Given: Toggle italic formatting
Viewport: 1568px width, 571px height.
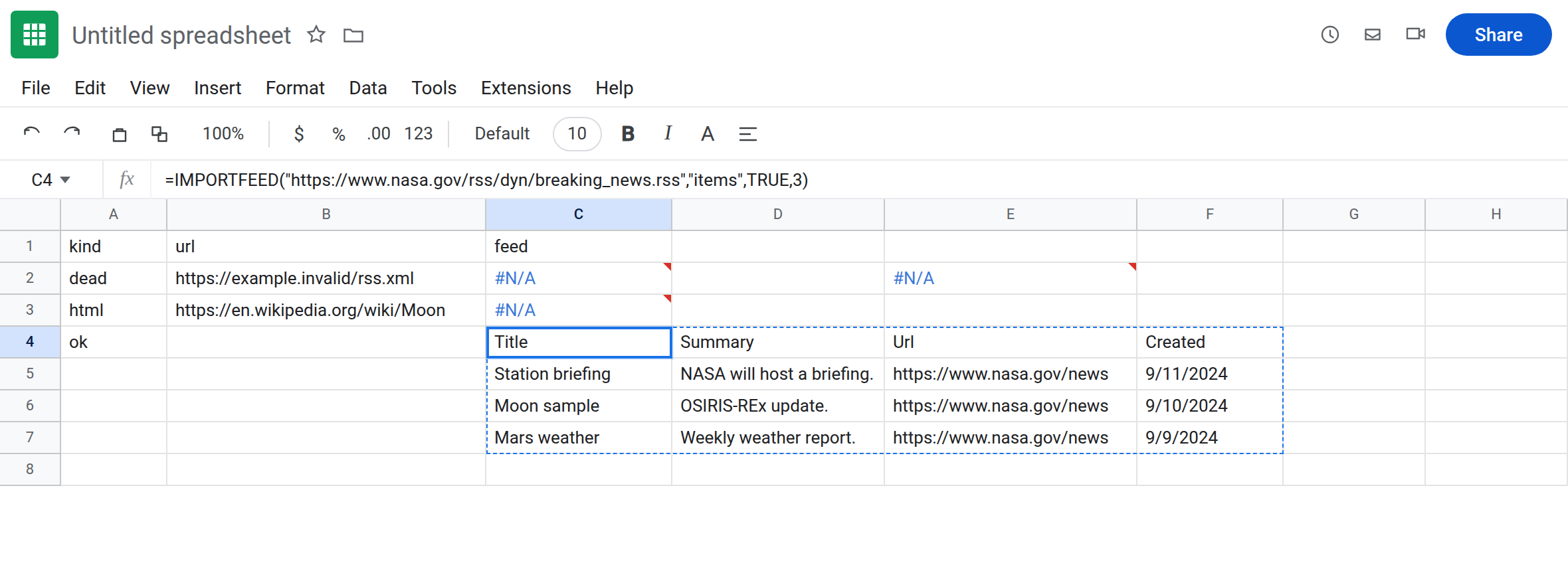Looking at the screenshot, I should (668, 133).
